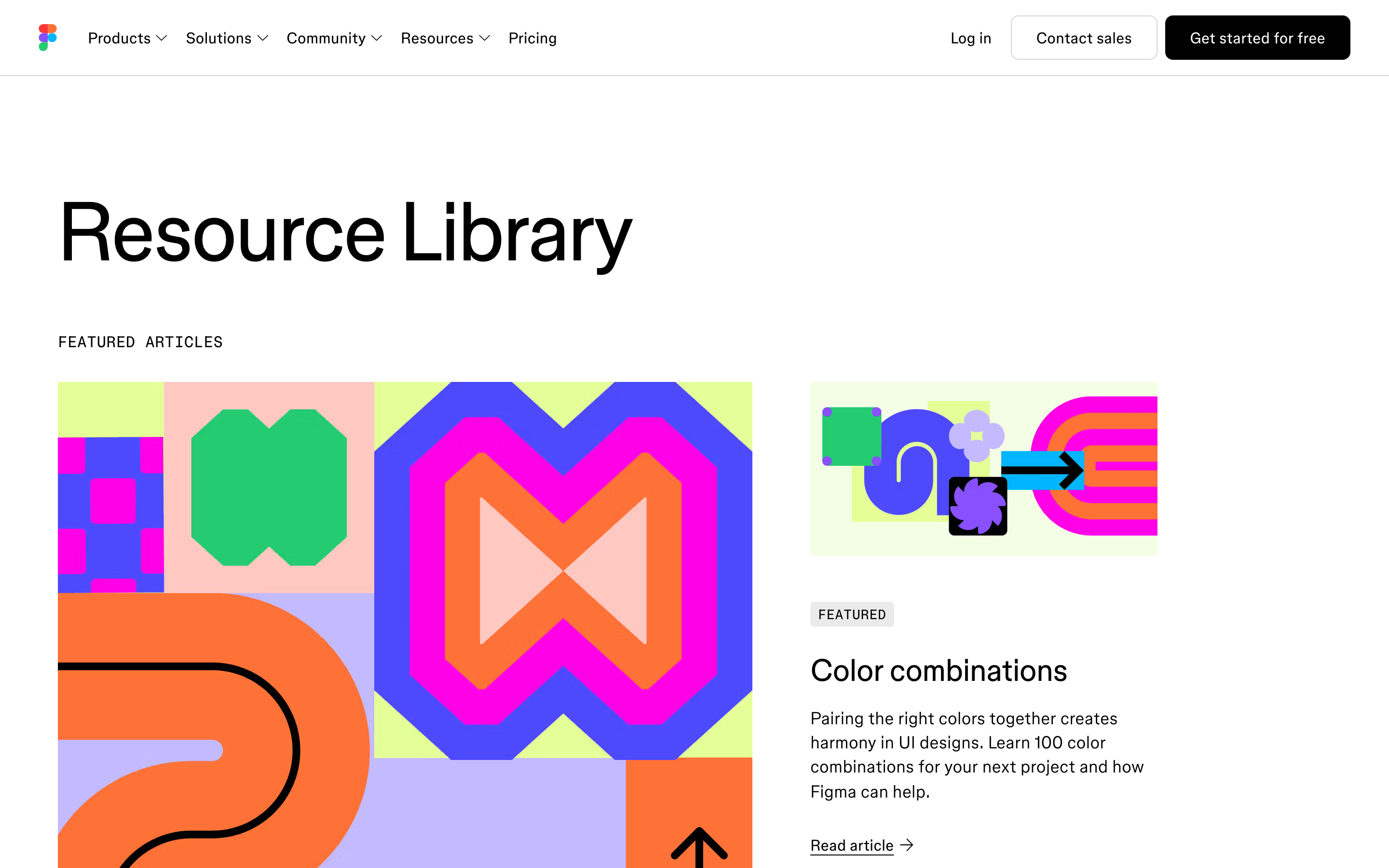1389x868 pixels.
Task: Go to the Pricing page
Action: click(532, 39)
